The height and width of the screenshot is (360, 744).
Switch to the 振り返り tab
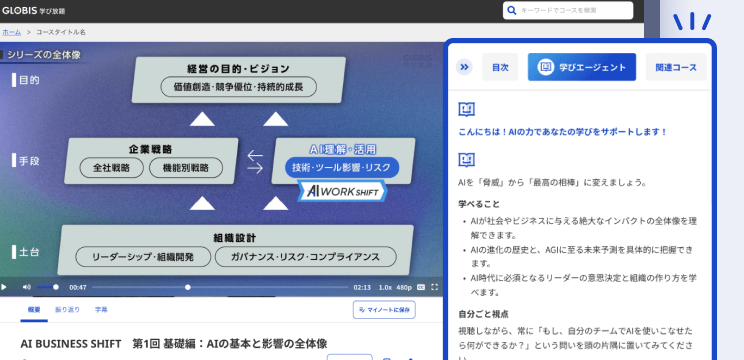coord(67,310)
